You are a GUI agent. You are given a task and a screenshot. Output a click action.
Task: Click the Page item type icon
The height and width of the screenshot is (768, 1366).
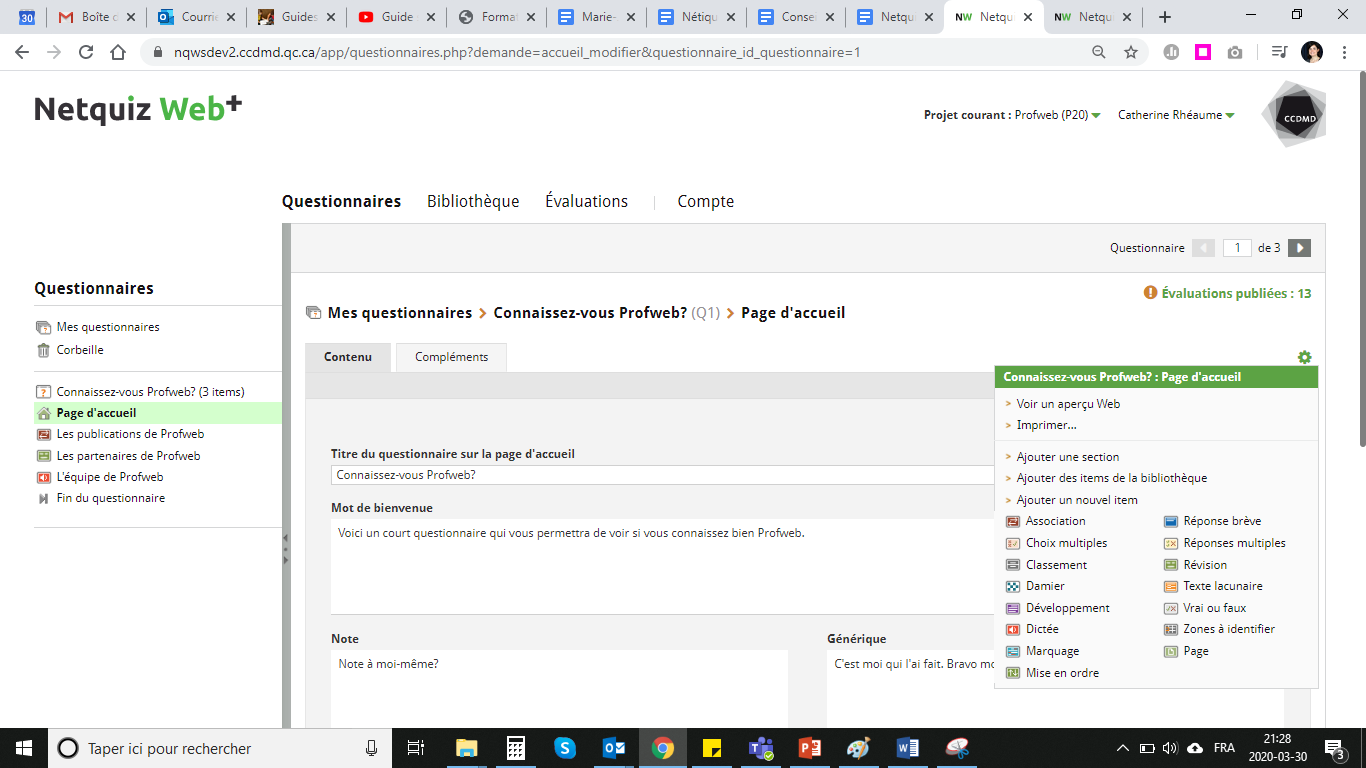(1171, 651)
